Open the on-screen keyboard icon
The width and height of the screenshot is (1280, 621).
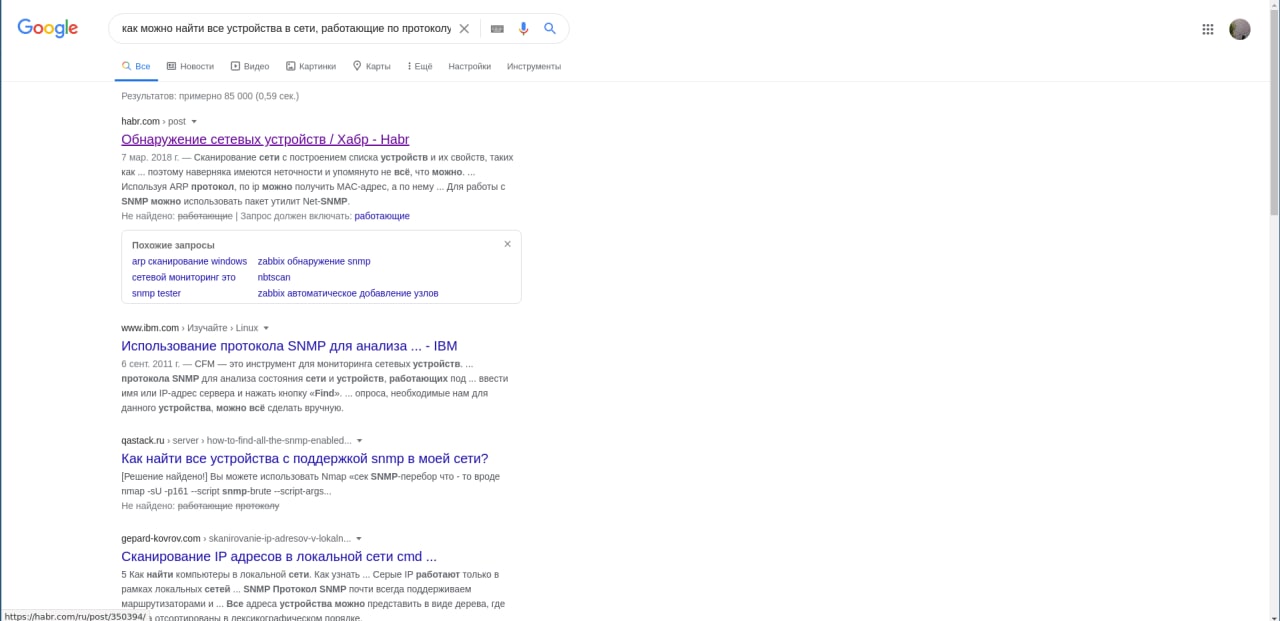click(x=497, y=29)
